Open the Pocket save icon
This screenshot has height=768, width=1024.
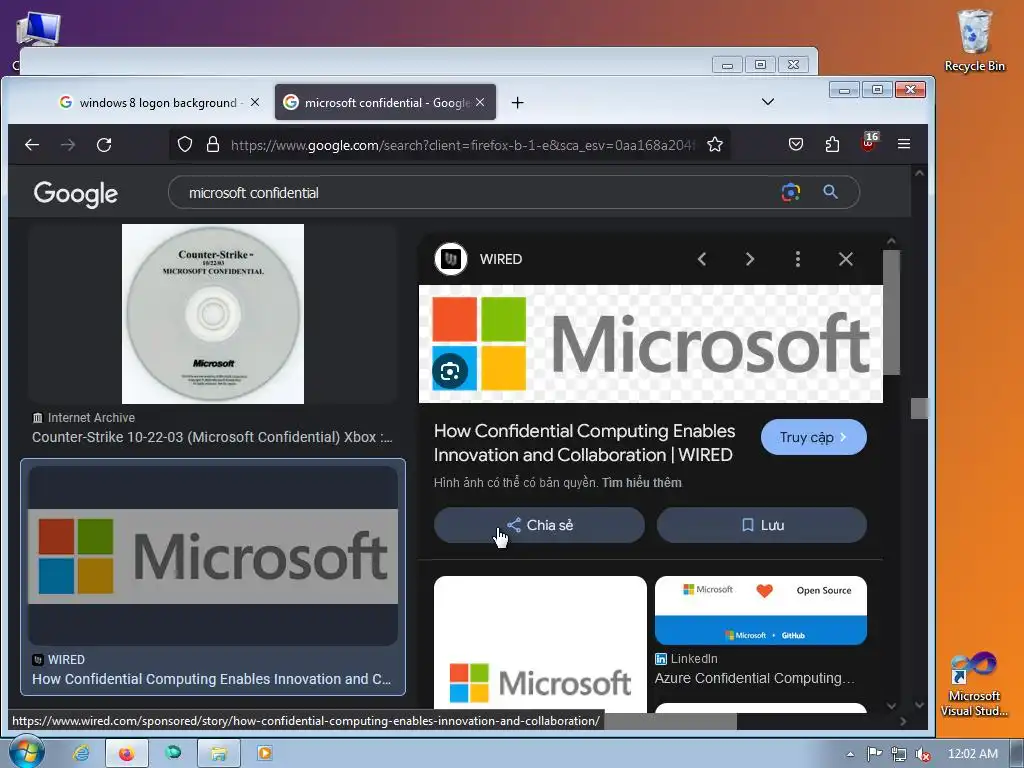[795, 144]
